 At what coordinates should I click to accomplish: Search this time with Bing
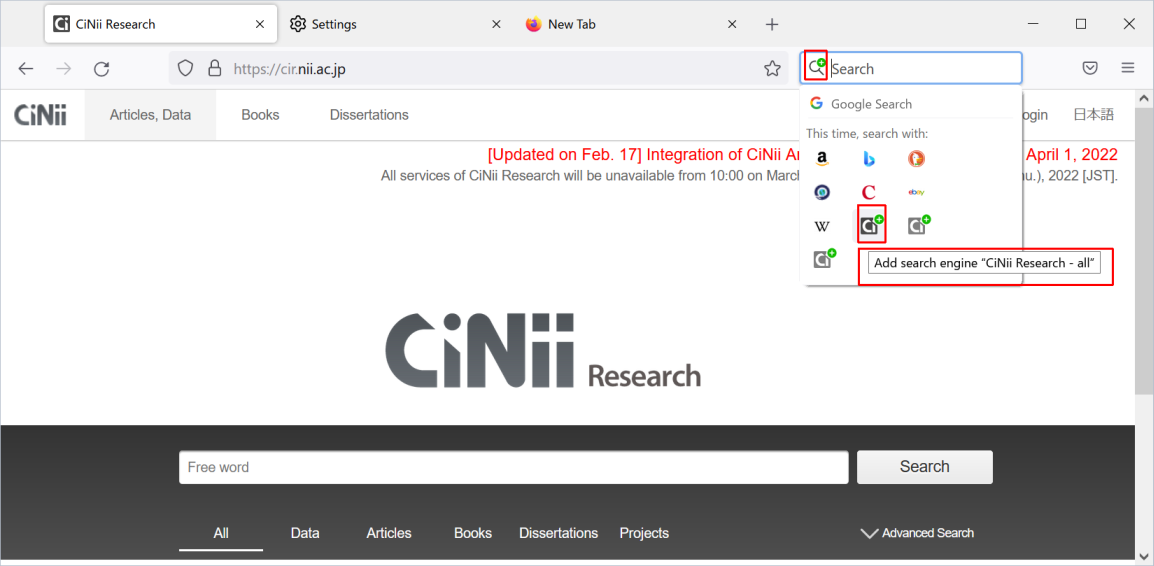(869, 159)
